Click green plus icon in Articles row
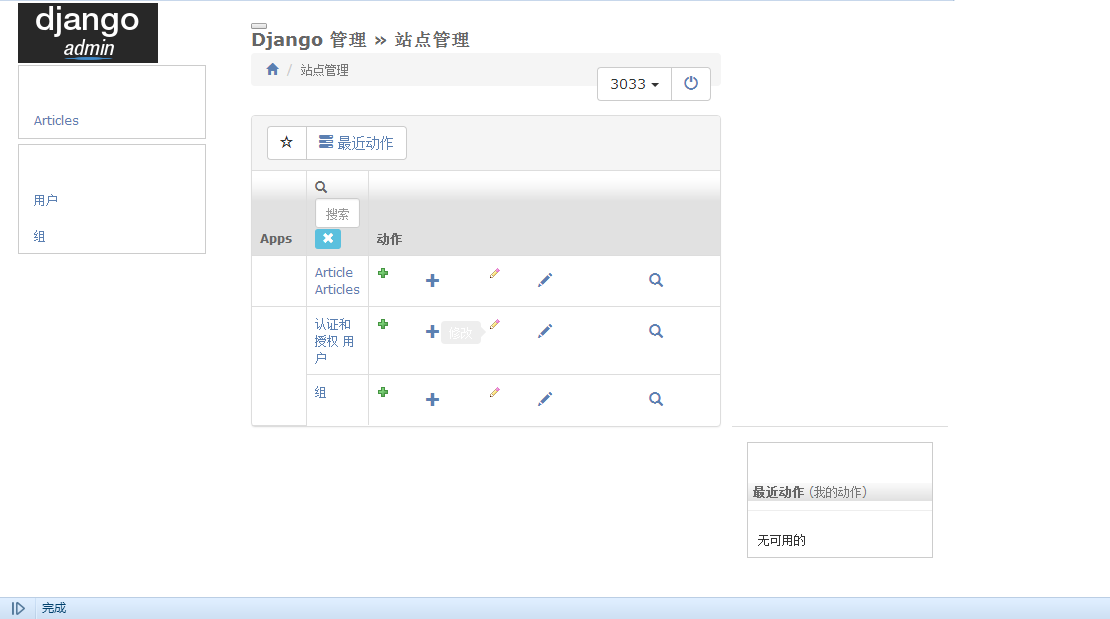 pos(383,273)
